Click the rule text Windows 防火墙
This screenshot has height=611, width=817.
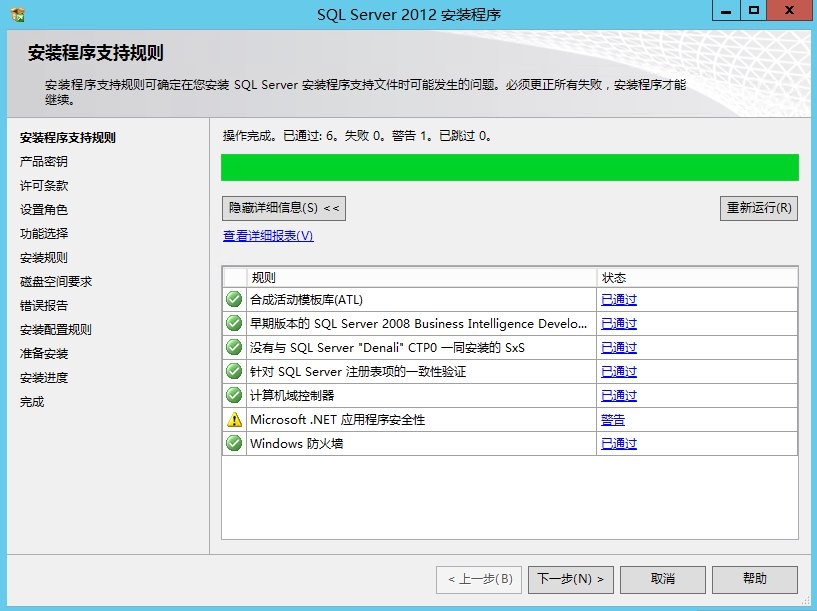(296, 443)
